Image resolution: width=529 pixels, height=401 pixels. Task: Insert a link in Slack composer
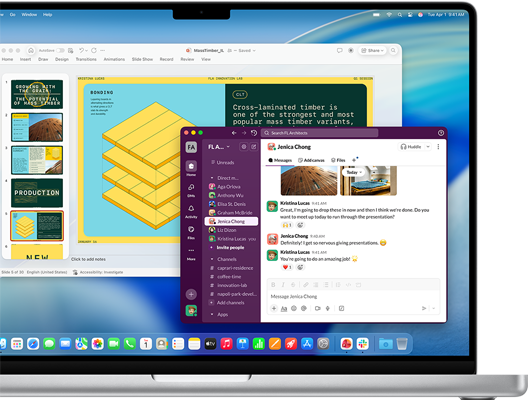coord(306,285)
